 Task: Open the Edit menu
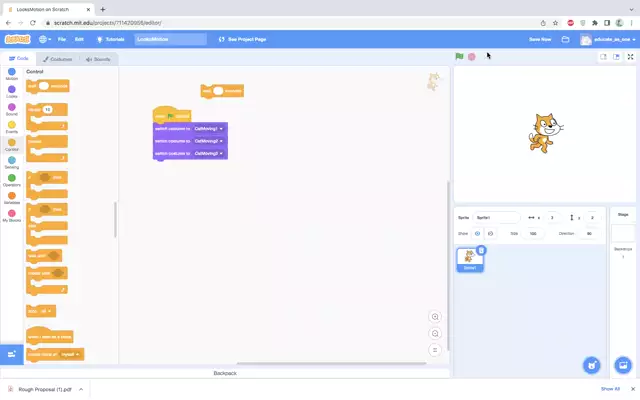point(79,39)
